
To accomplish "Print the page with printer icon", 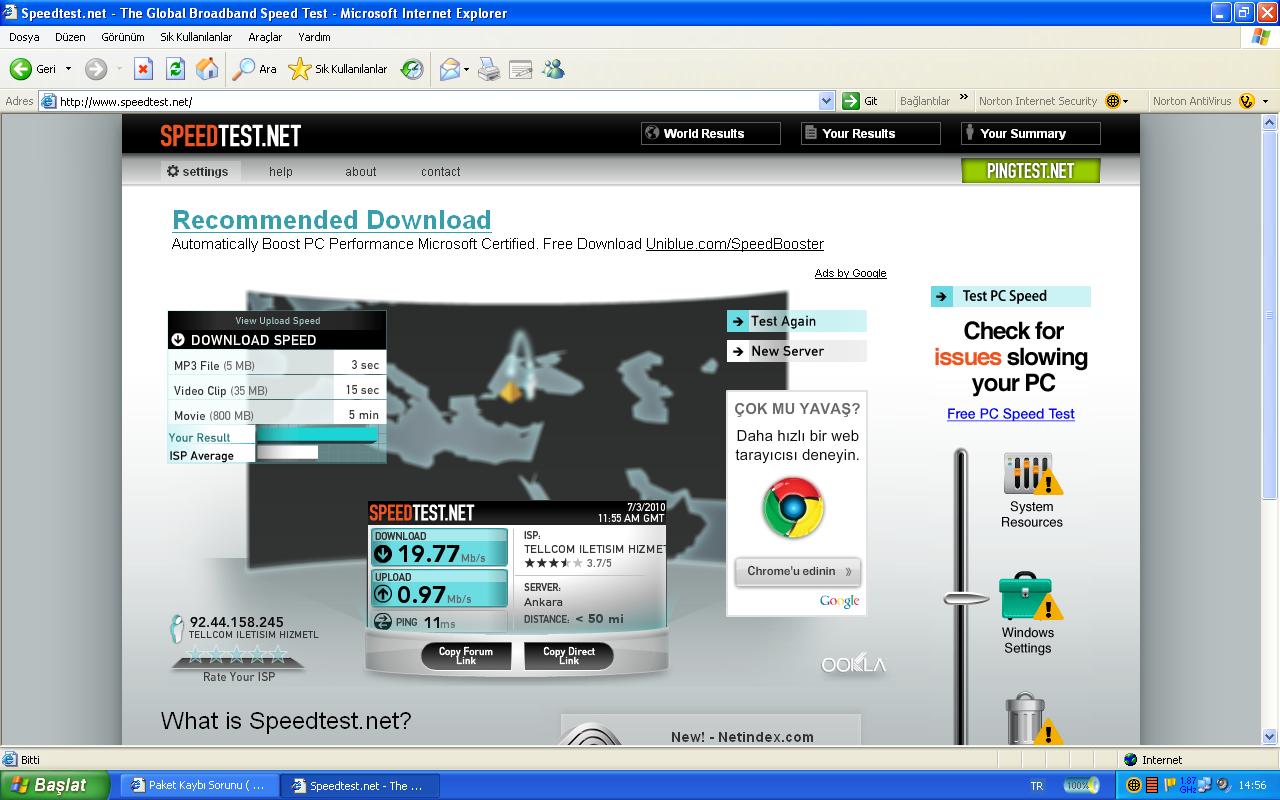I will (x=489, y=69).
